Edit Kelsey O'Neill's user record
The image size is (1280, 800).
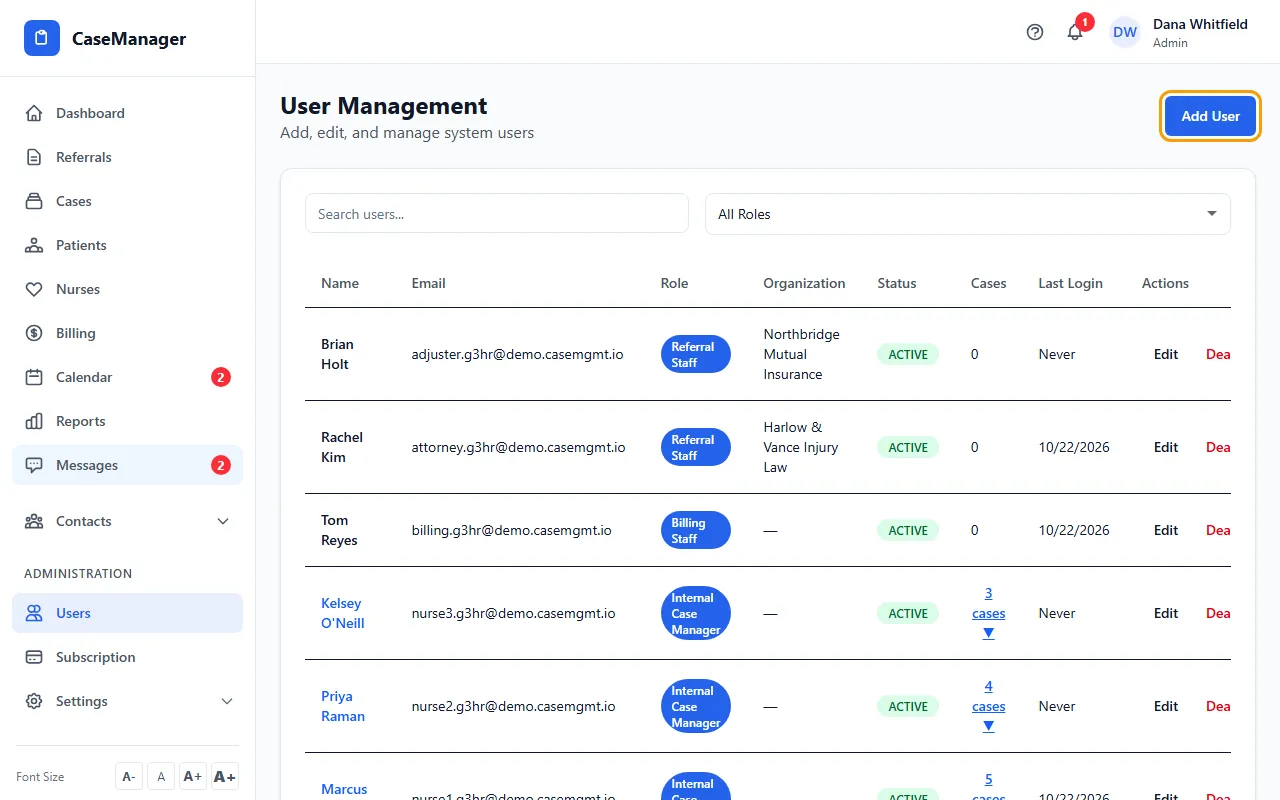pyautogui.click(x=1166, y=613)
